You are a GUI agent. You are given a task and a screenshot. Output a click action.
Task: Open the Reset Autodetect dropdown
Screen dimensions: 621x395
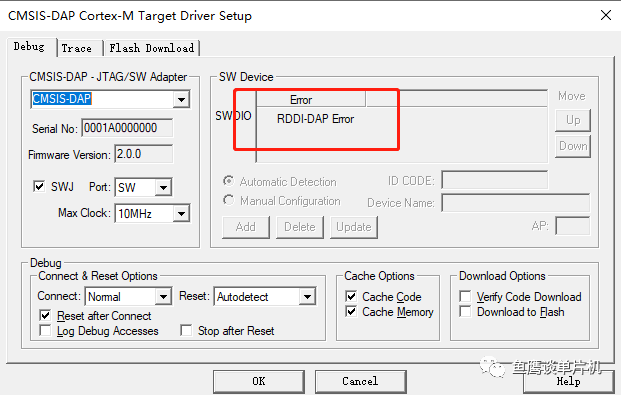pos(307,296)
